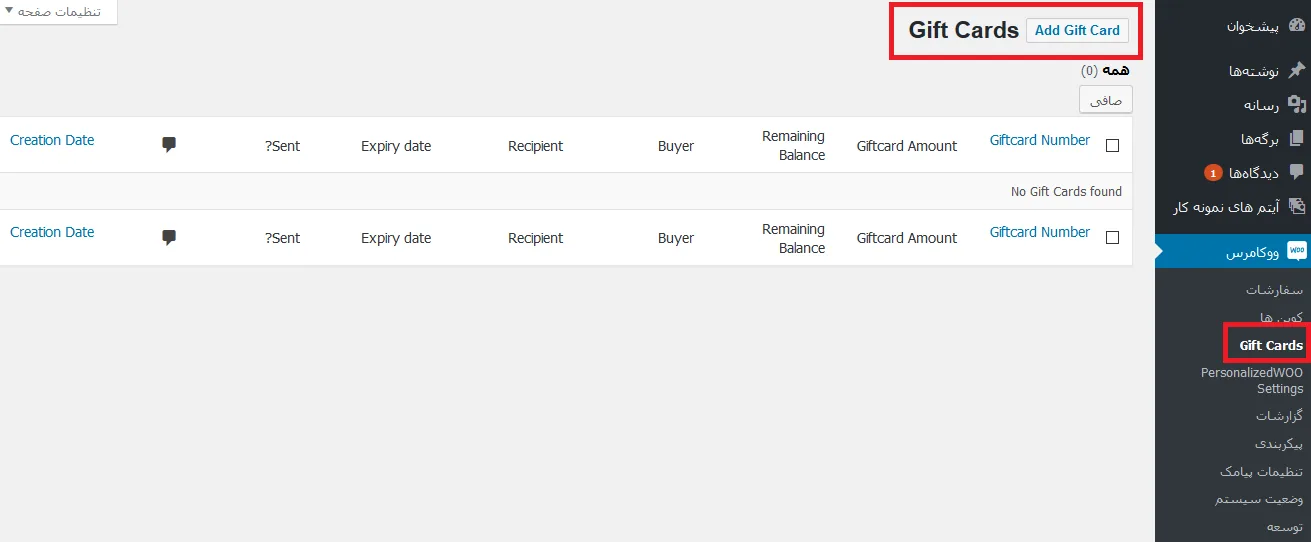Click the filter button below count
This screenshot has height=542, width=1311.
(x=1106, y=100)
